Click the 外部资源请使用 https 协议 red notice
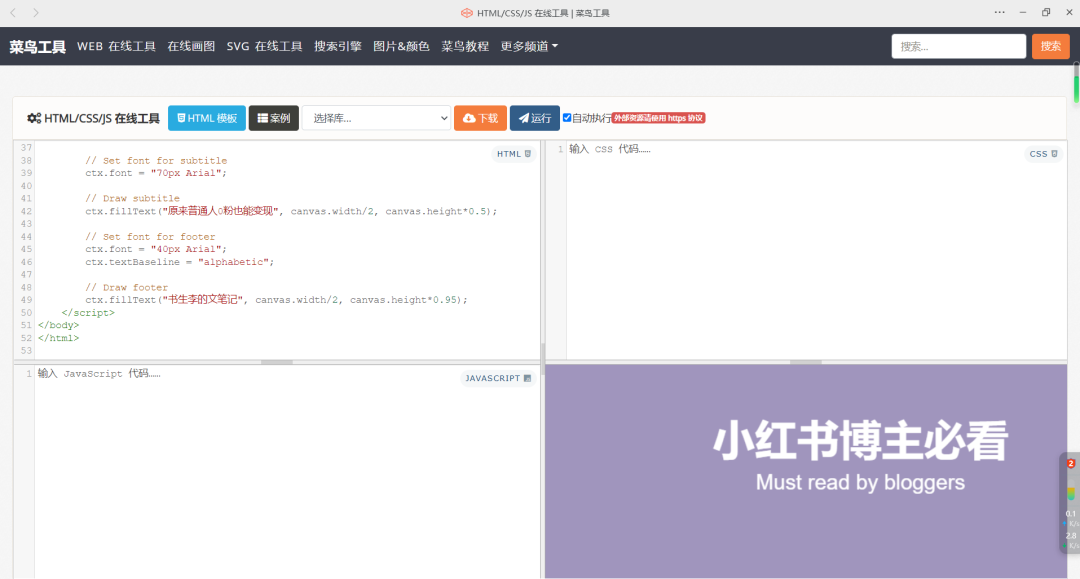 [x=658, y=118]
